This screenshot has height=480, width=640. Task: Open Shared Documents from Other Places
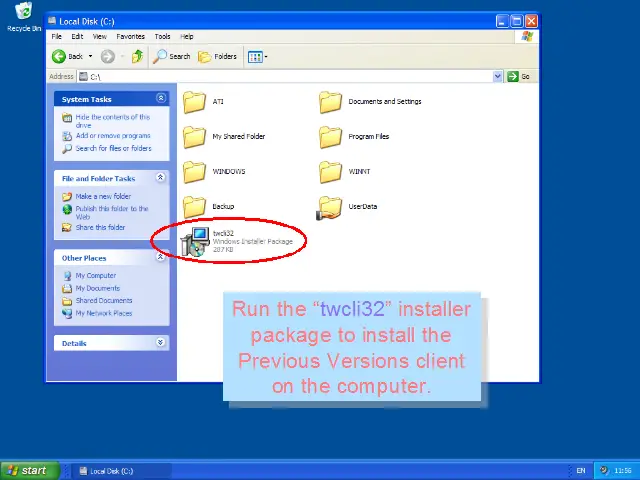coord(104,300)
